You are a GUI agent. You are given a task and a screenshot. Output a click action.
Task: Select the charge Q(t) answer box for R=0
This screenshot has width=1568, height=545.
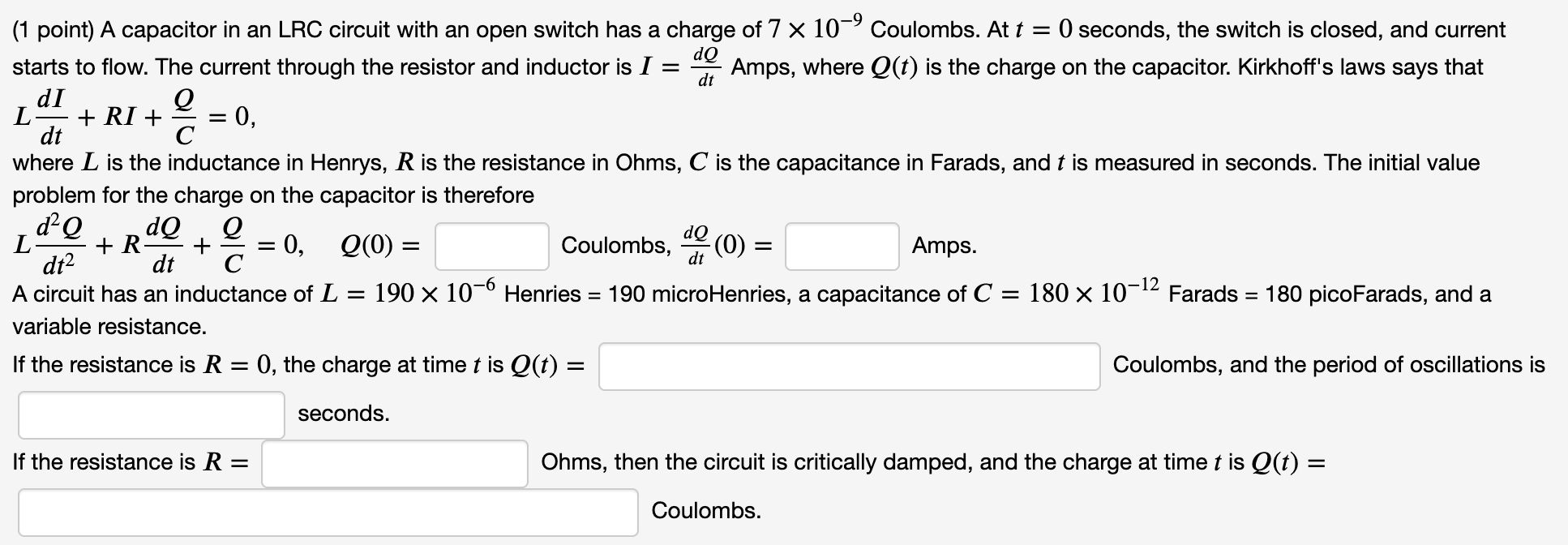847,365
